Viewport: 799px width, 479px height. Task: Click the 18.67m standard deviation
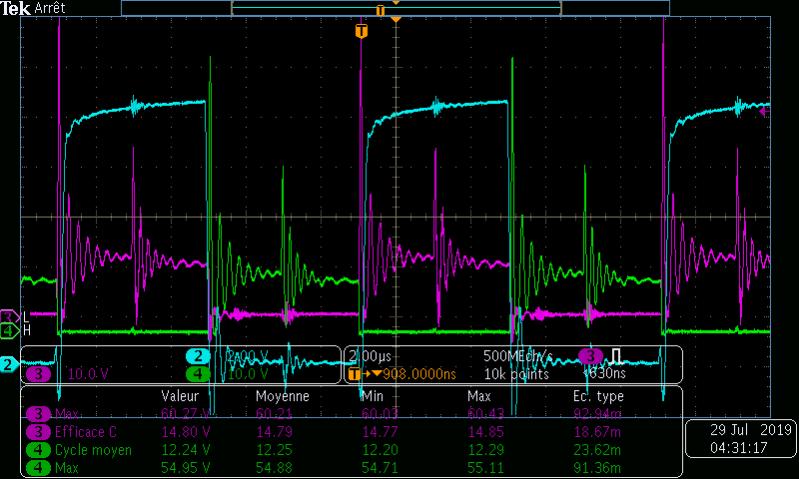(597, 432)
